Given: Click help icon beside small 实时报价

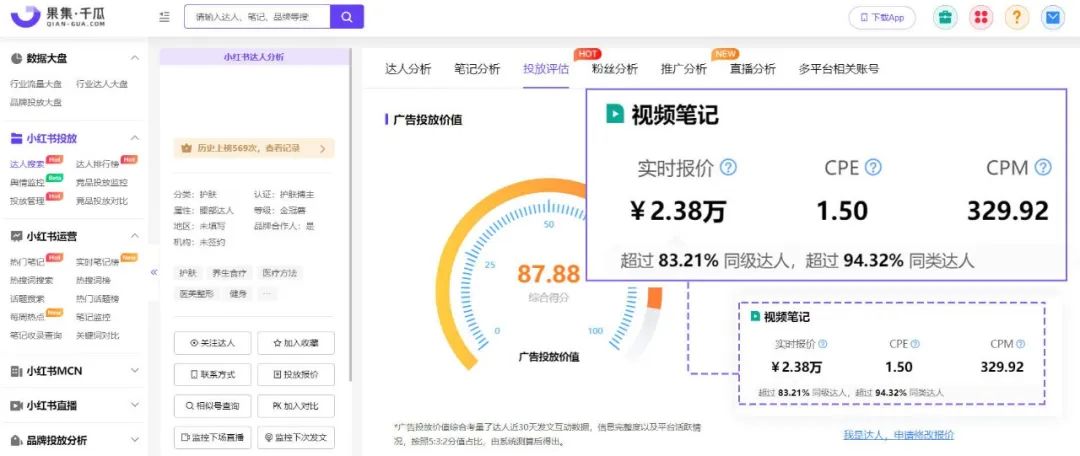Looking at the screenshot, I should pyautogui.click(x=822, y=344).
